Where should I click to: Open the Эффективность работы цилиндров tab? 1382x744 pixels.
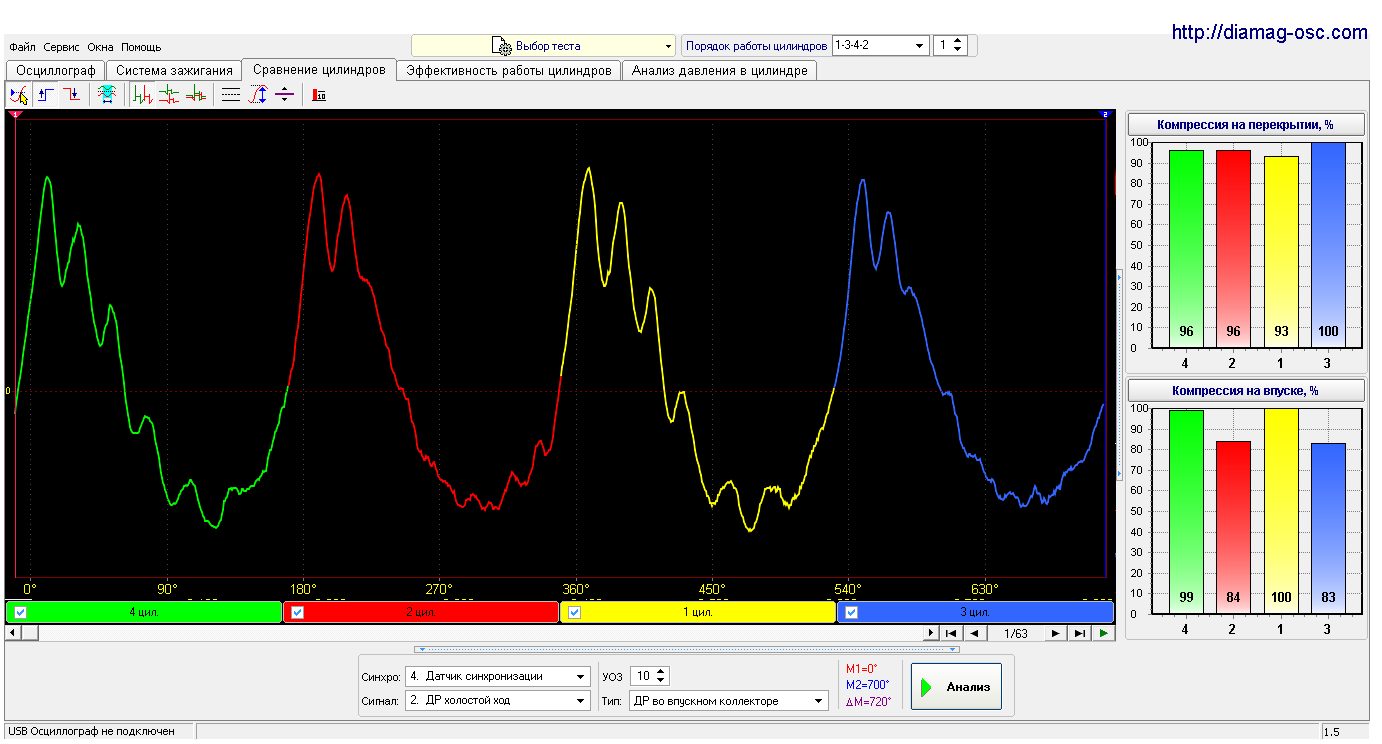pos(509,71)
